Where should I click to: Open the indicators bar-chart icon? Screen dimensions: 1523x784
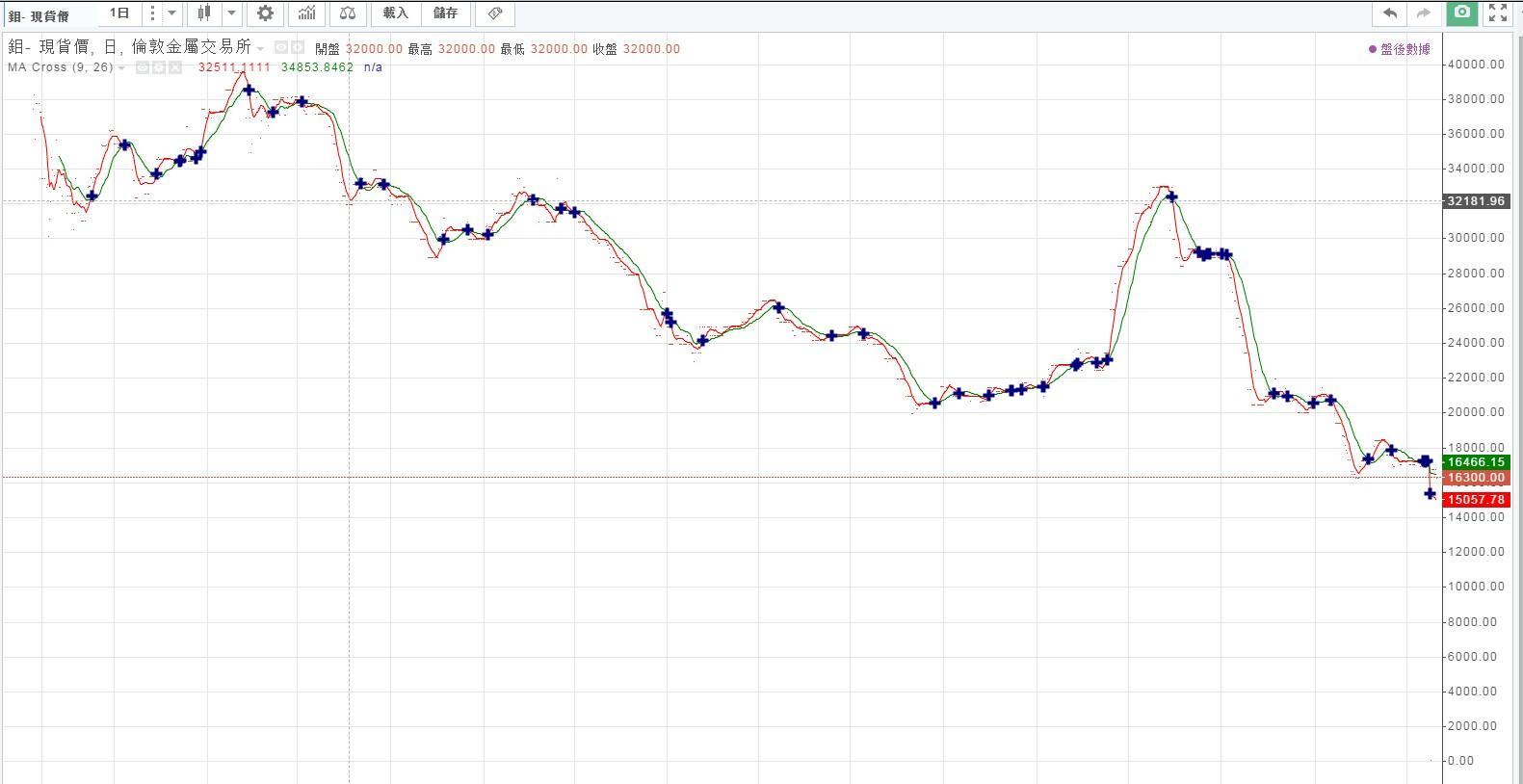click(x=306, y=13)
